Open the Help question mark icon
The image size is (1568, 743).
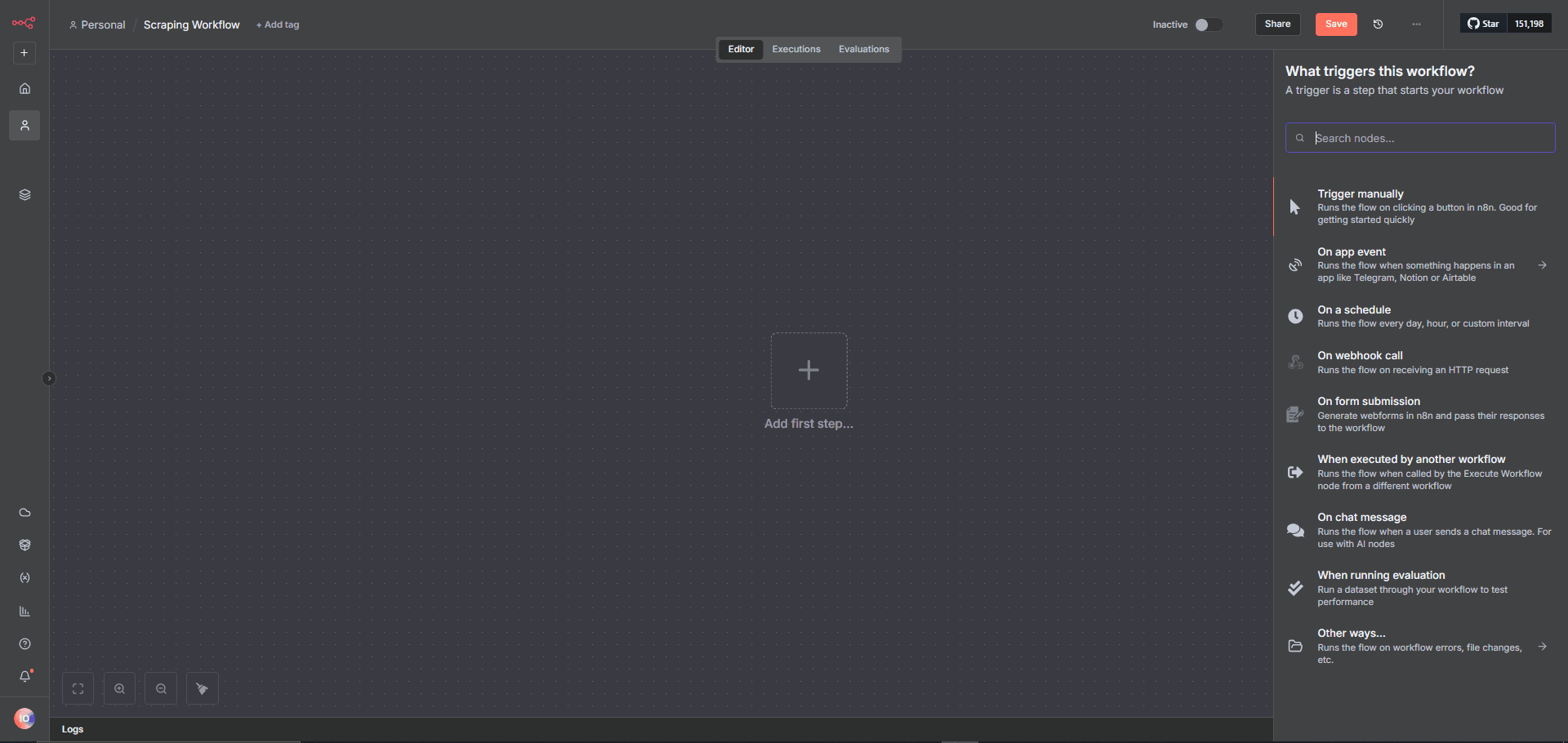coord(24,644)
